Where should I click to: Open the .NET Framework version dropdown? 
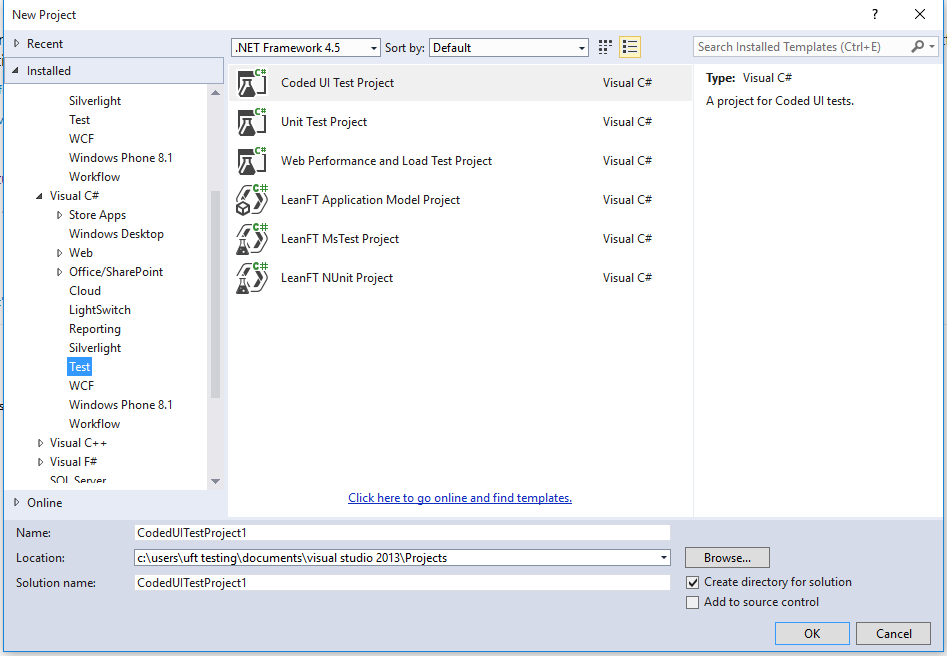pyautogui.click(x=306, y=48)
